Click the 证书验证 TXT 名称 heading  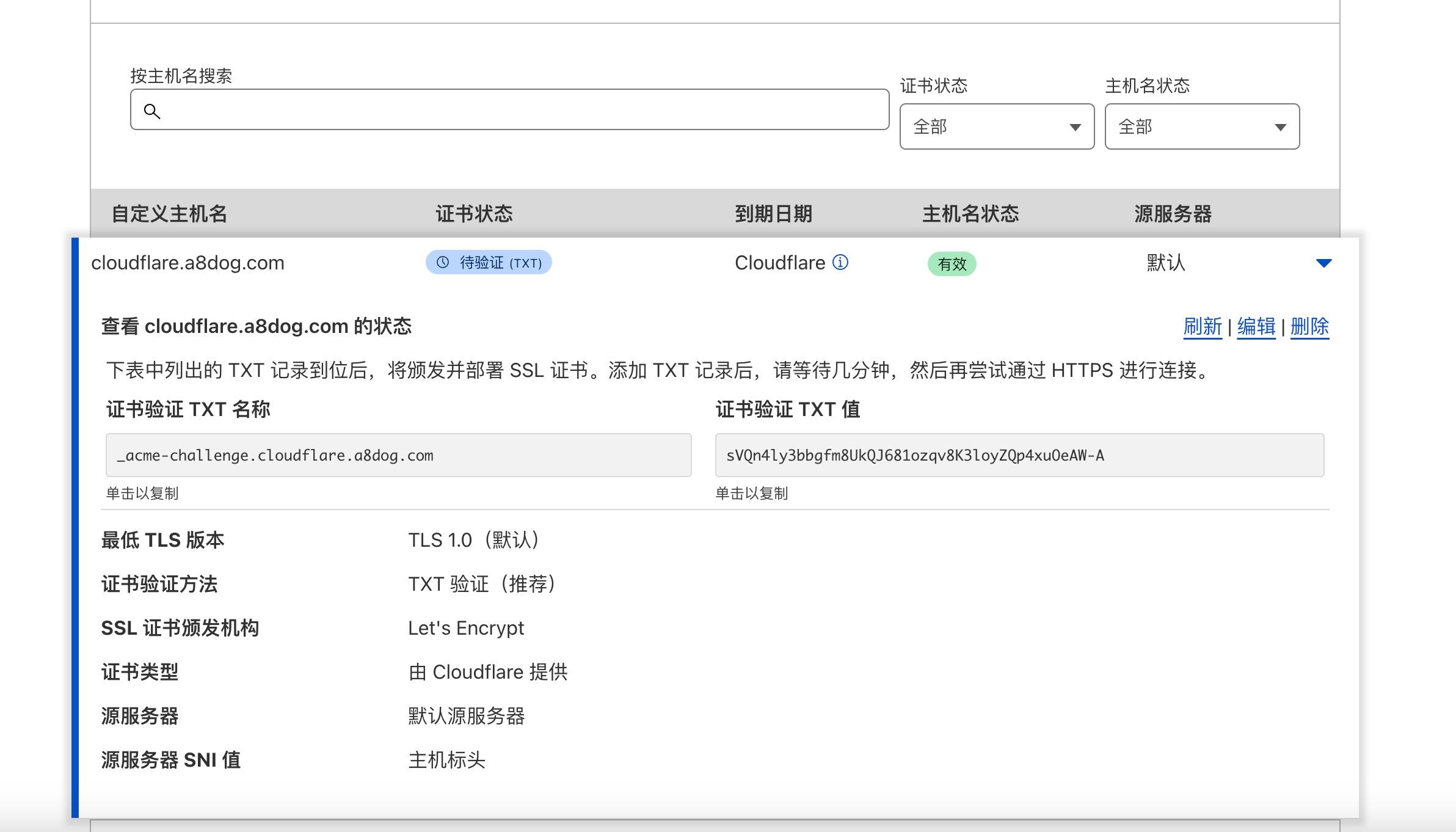188,409
